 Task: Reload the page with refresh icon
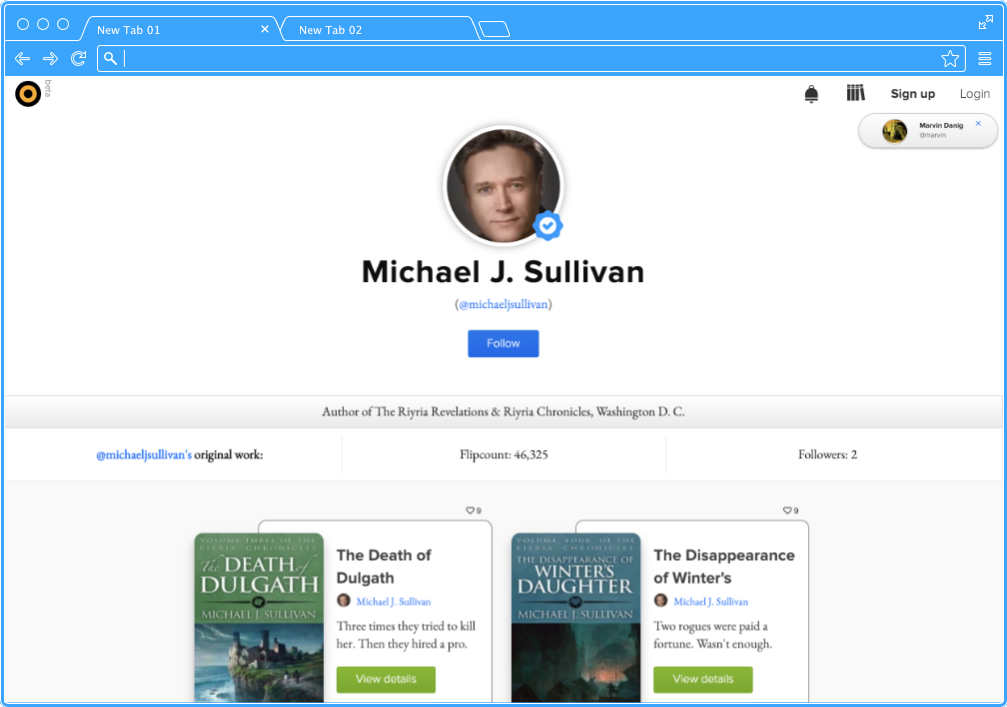click(x=78, y=59)
